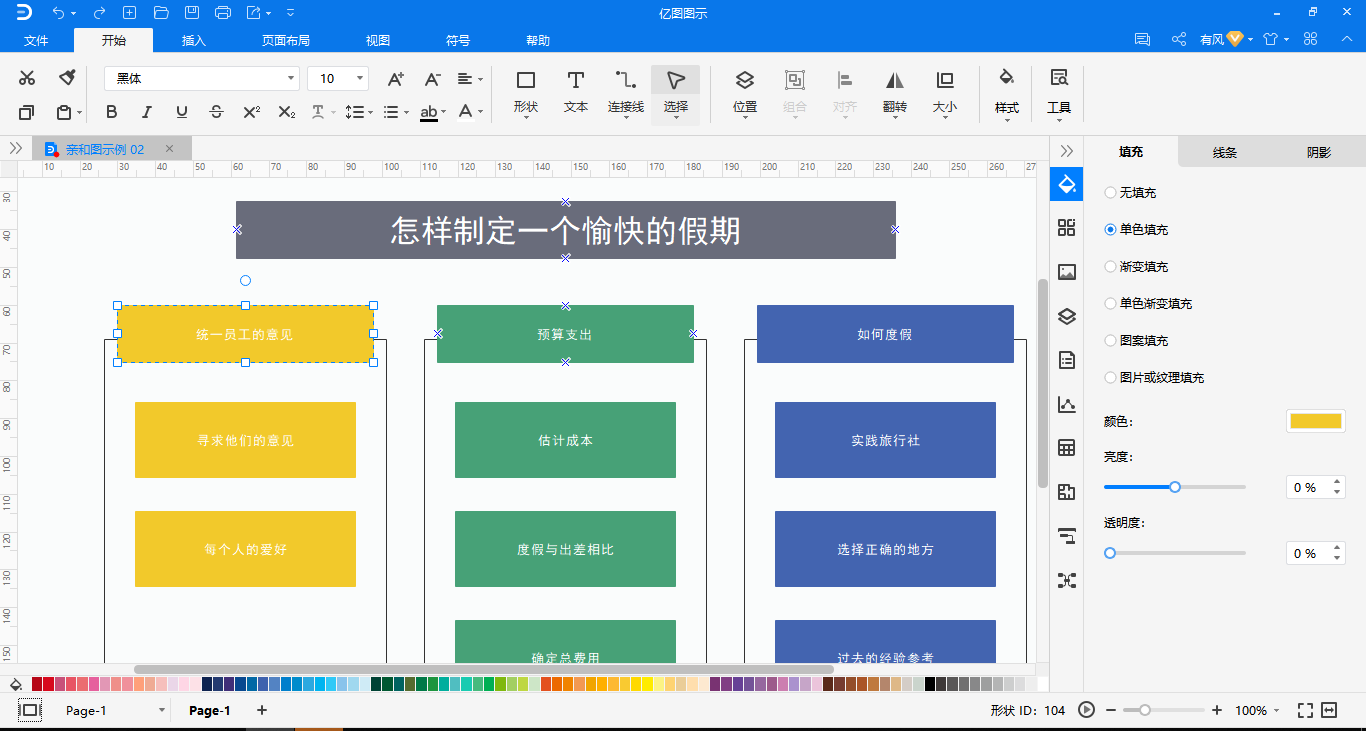Image resolution: width=1366 pixels, height=731 pixels.
Task: Switch to the 线条 panel tab
Action: pyautogui.click(x=1225, y=152)
